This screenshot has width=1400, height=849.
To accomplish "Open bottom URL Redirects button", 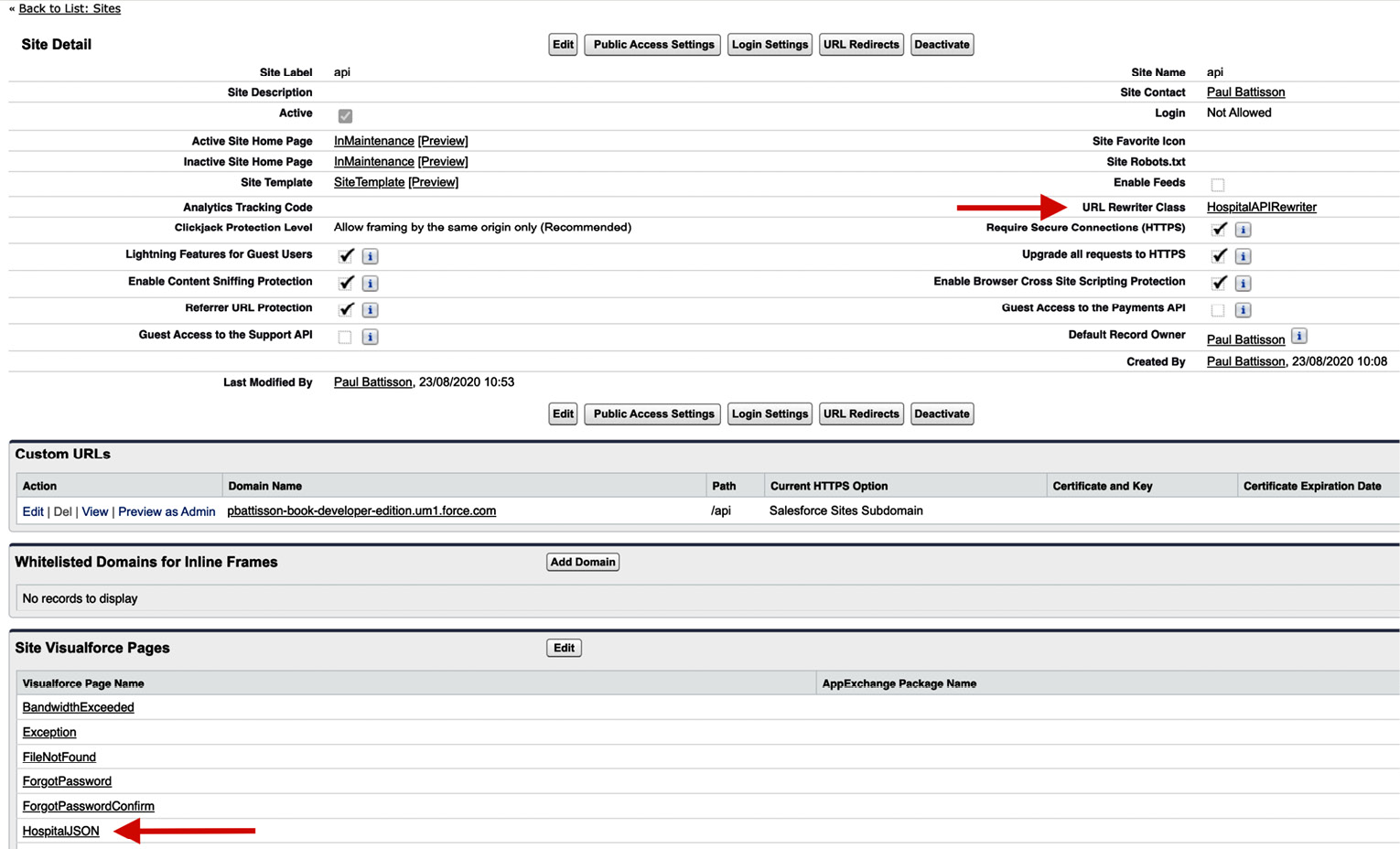I will click(861, 414).
